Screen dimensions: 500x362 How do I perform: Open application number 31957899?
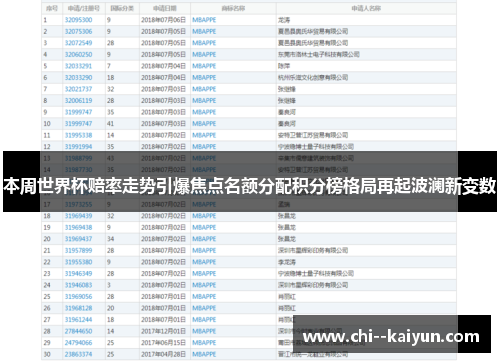coord(78,251)
